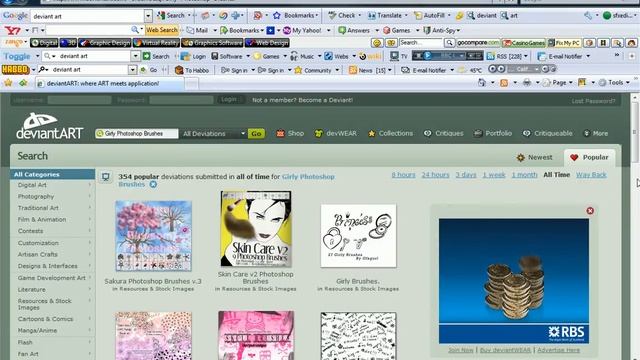Click the Translate toolbar icon

pyautogui.click(x=371, y=16)
